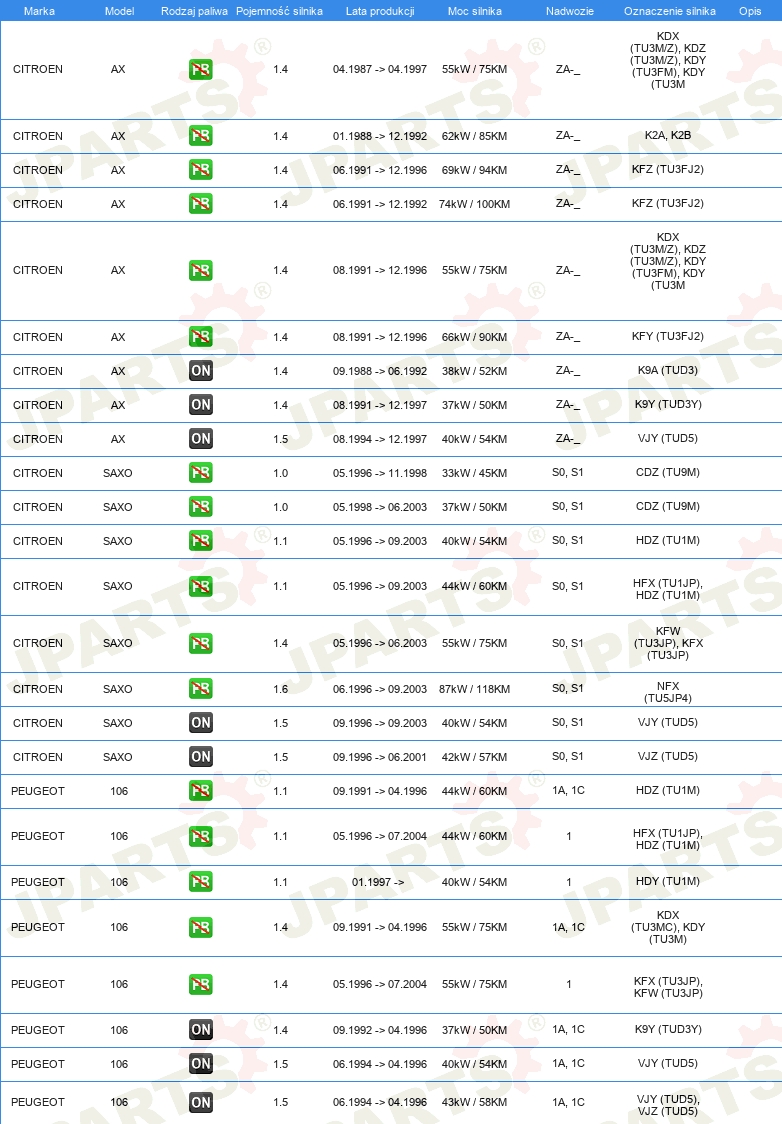Click petrol icon in Peugeot 106 09.1991 1.1 row
Screen dimensions: 782x1124
201,791
